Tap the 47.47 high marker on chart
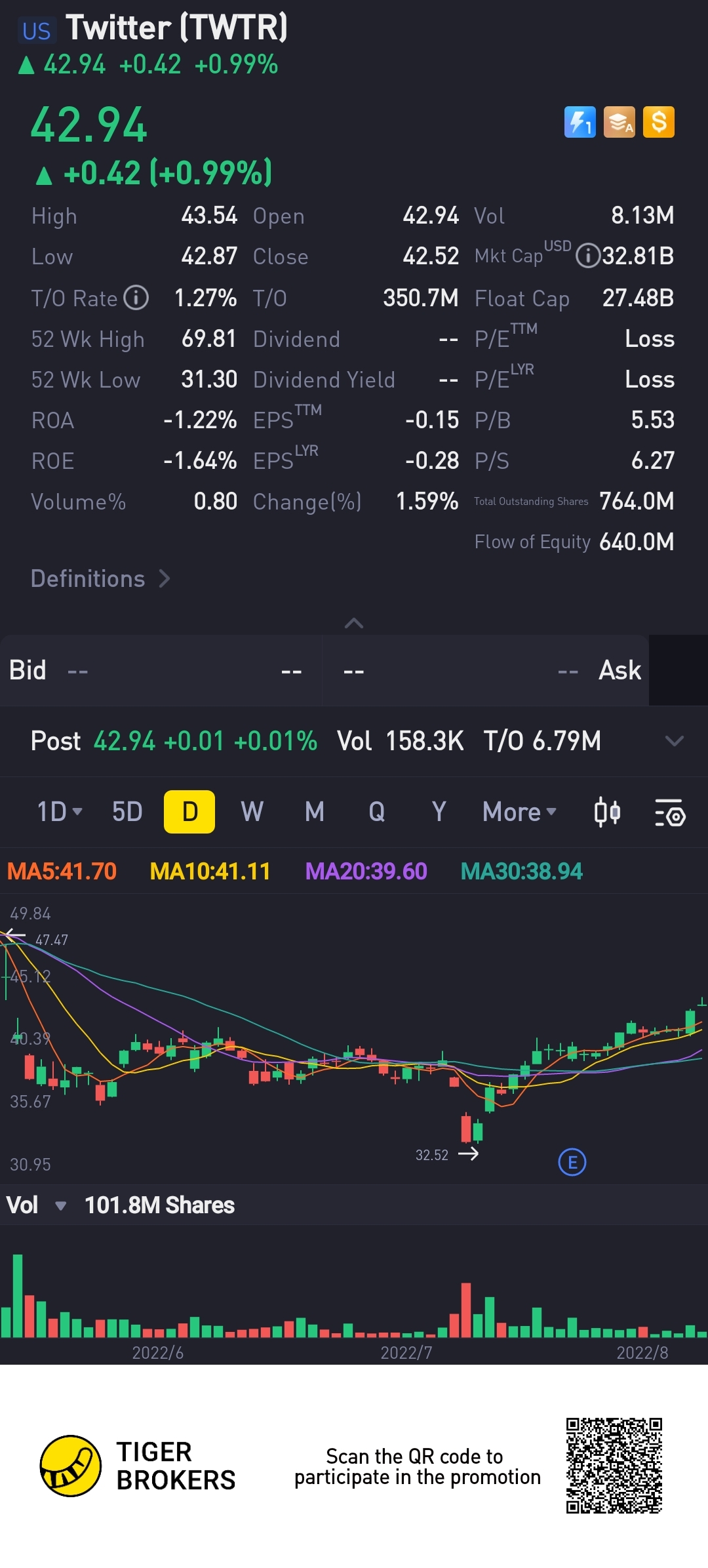This screenshot has width=708, height=1568. tap(52, 940)
